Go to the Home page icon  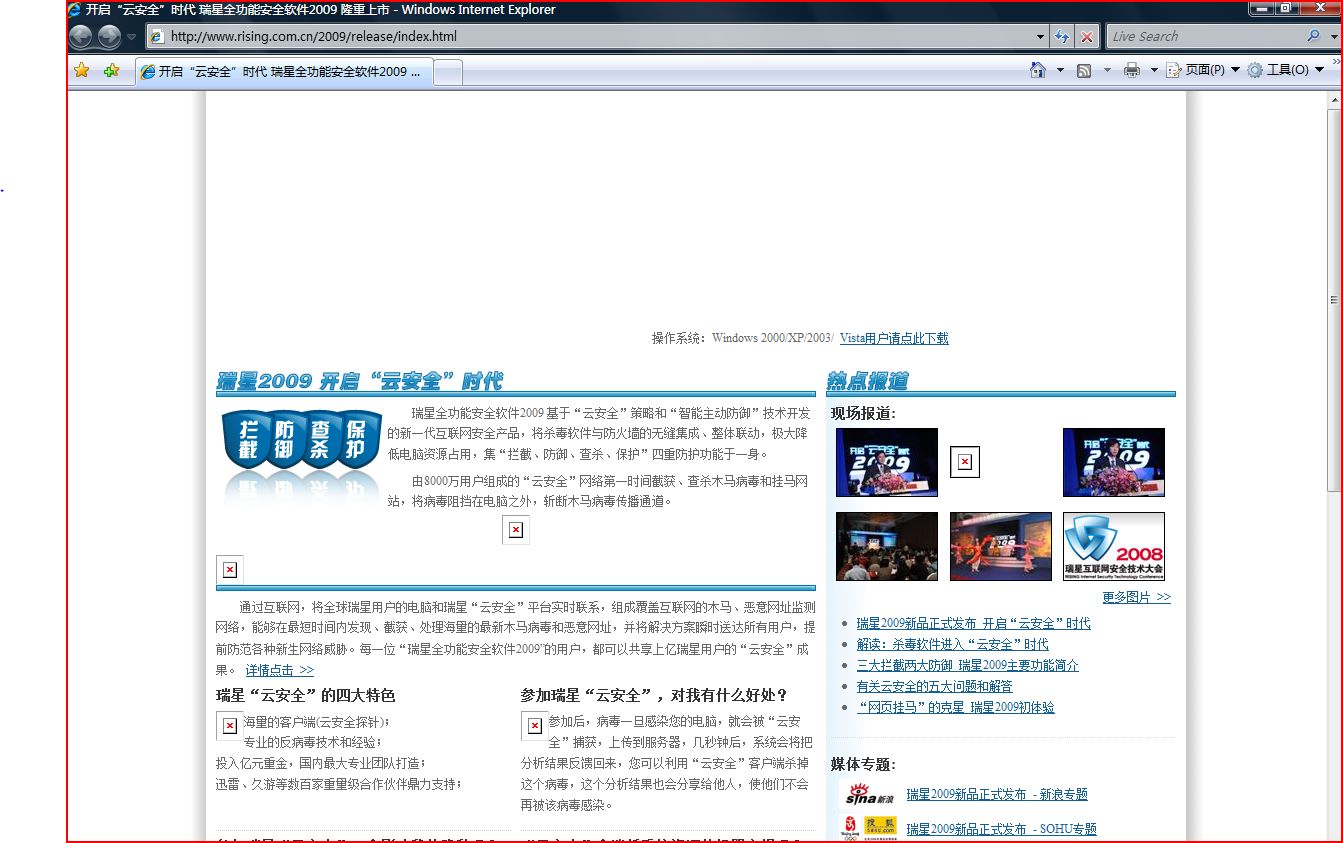pos(1038,70)
